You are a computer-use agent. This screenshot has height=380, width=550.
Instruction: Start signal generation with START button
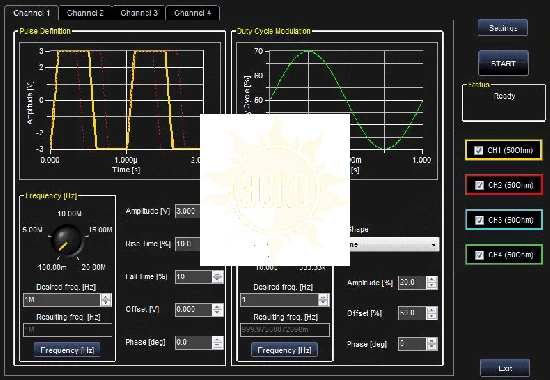point(503,63)
